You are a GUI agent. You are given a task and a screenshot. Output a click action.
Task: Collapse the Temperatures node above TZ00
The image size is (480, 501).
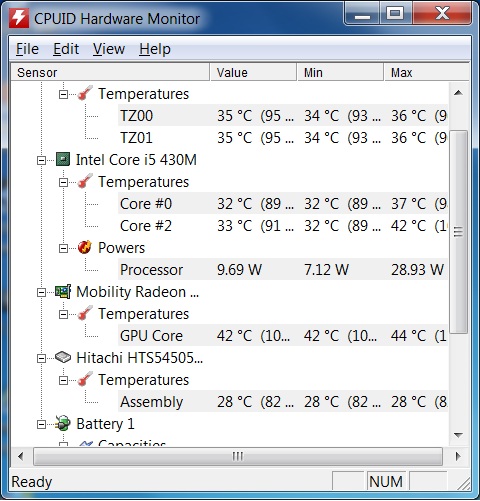coord(63,94)
